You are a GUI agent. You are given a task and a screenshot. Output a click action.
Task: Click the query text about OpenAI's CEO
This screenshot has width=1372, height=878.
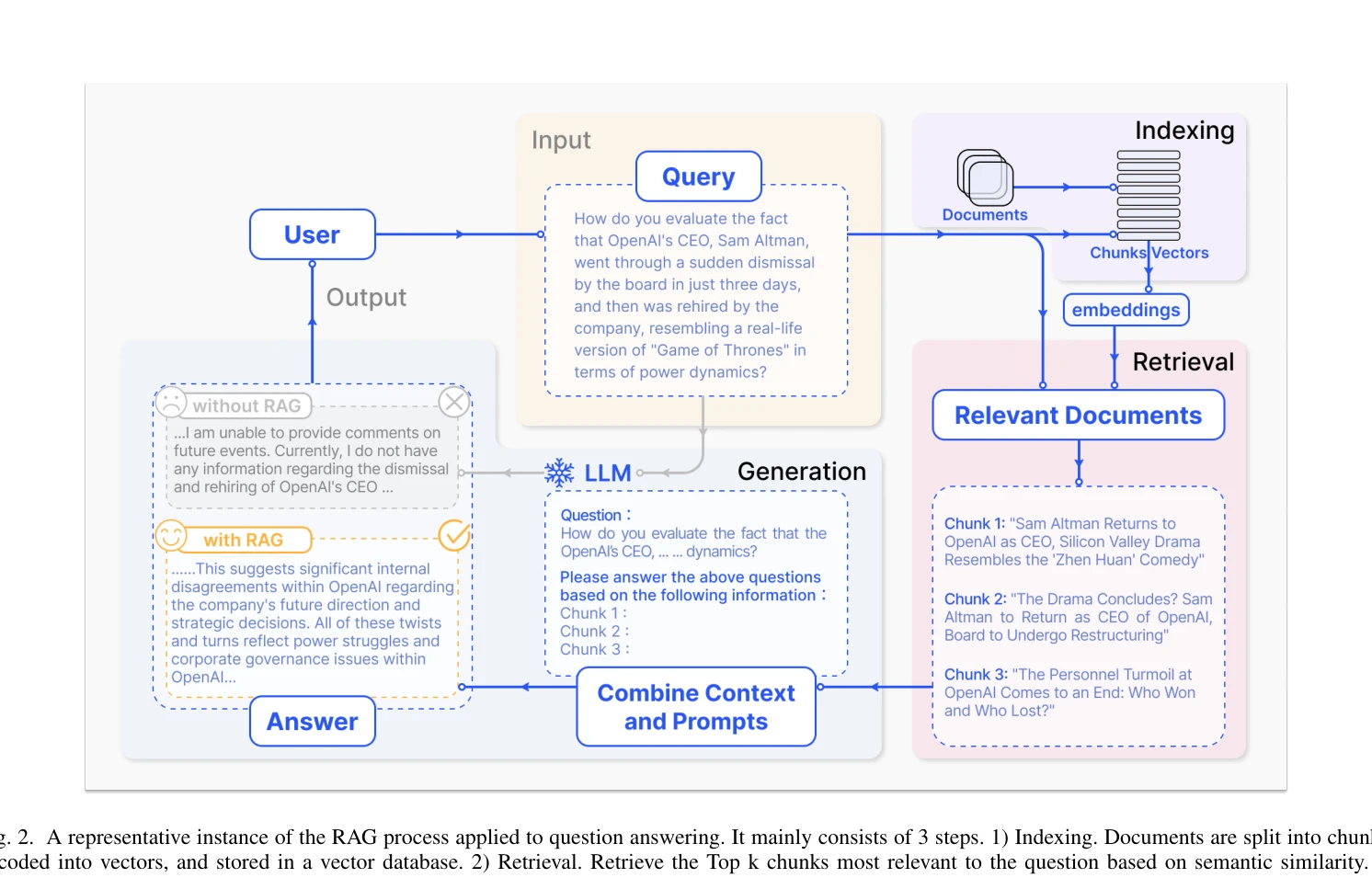[x=694, y=295]
